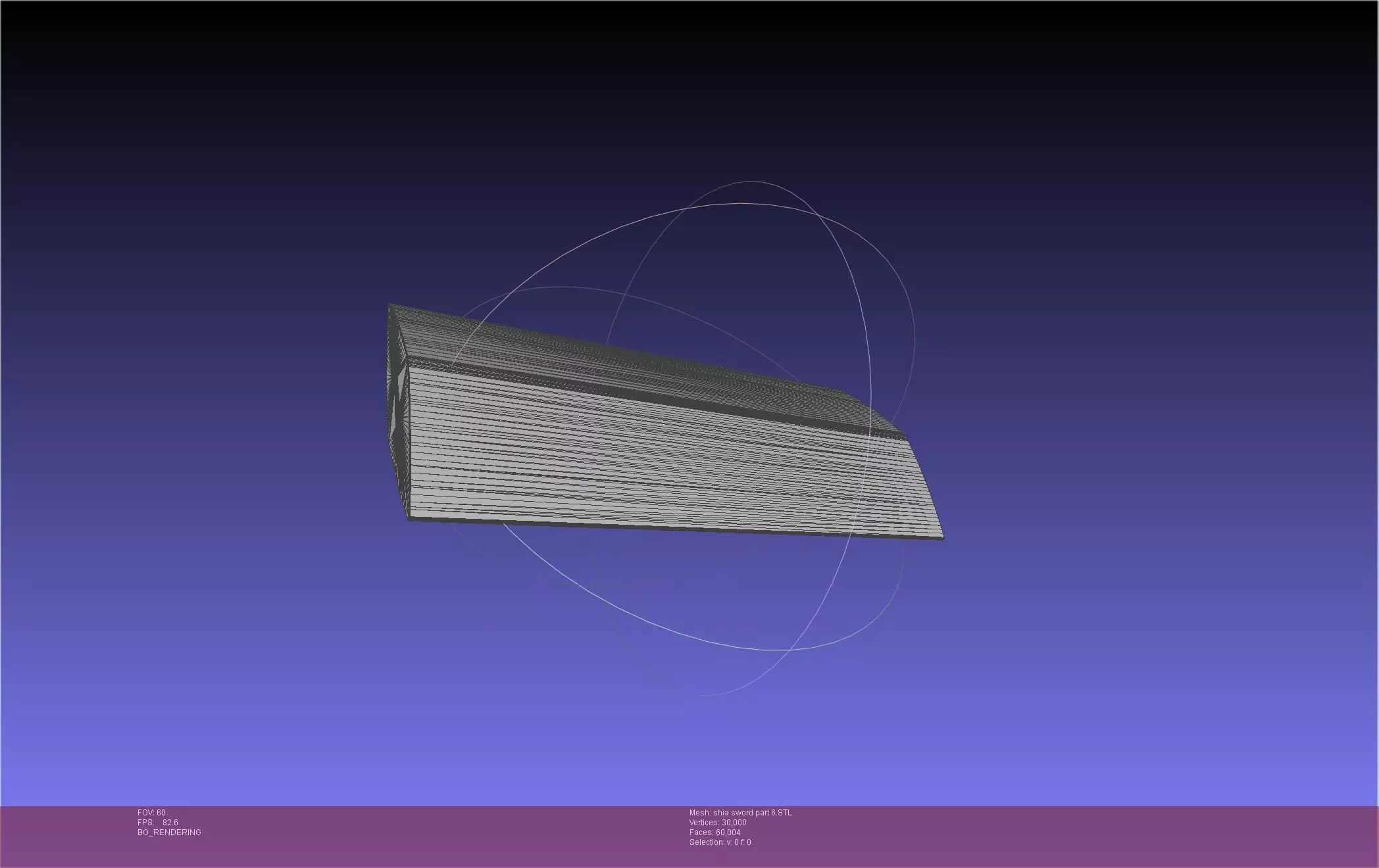Viewport: 1379px width, 868px height.
Task: Click the bottom-left corner of the mesh
Action: coord(410,519)
